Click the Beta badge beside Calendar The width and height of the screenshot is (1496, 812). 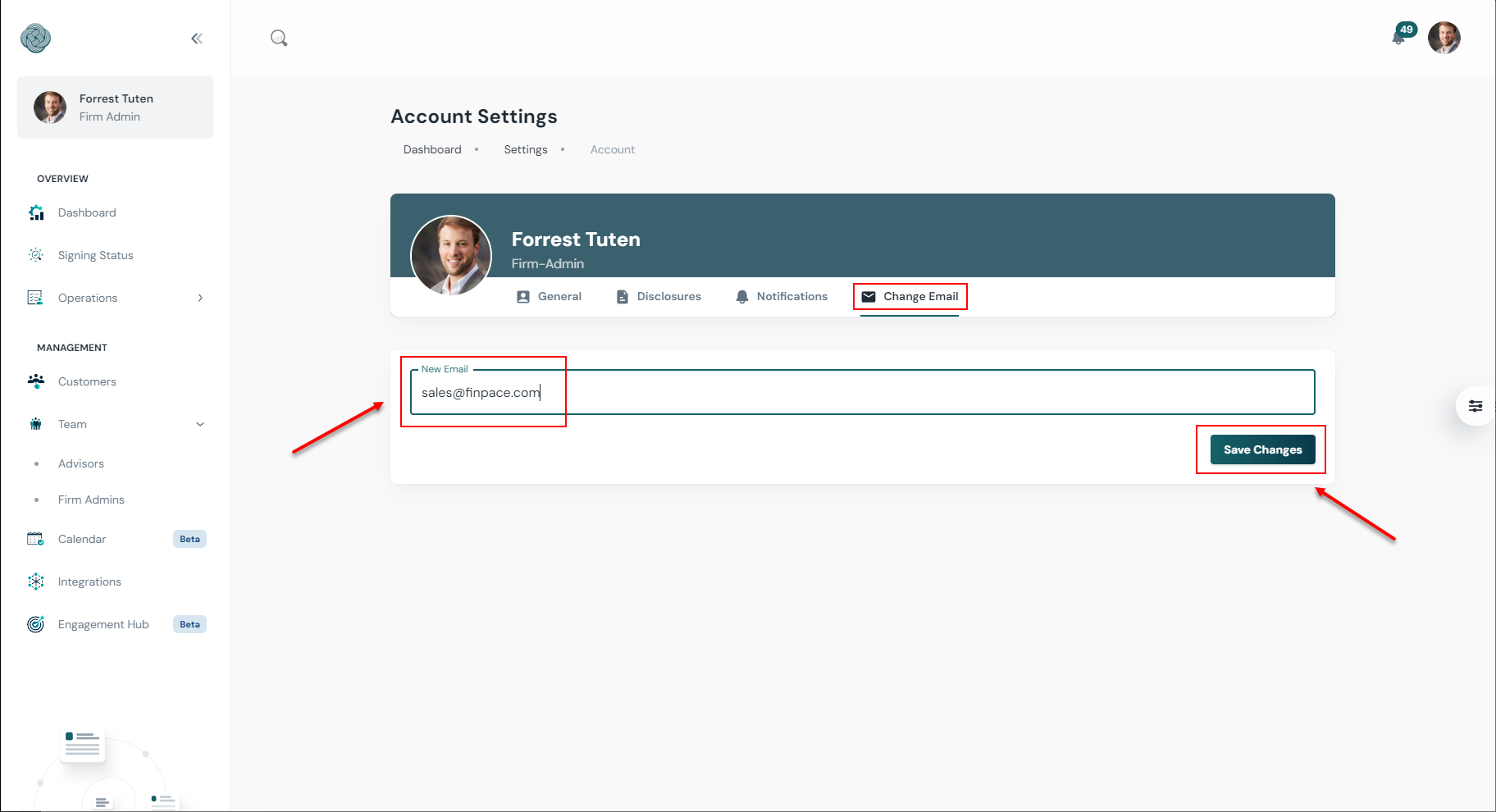point(189,539)
